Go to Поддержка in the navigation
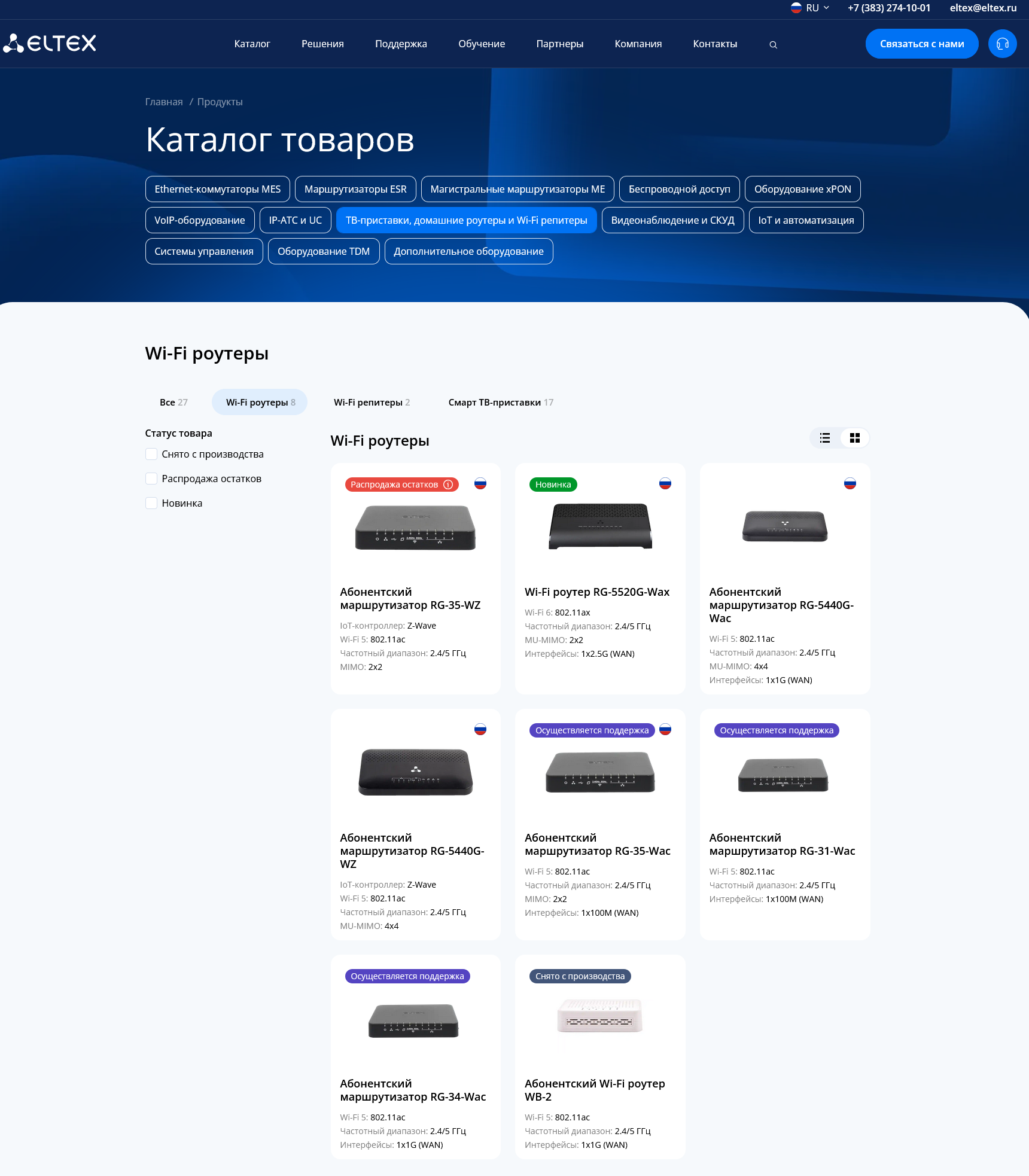Screen dimensions: 1029x1176 [x=401, y=44]
